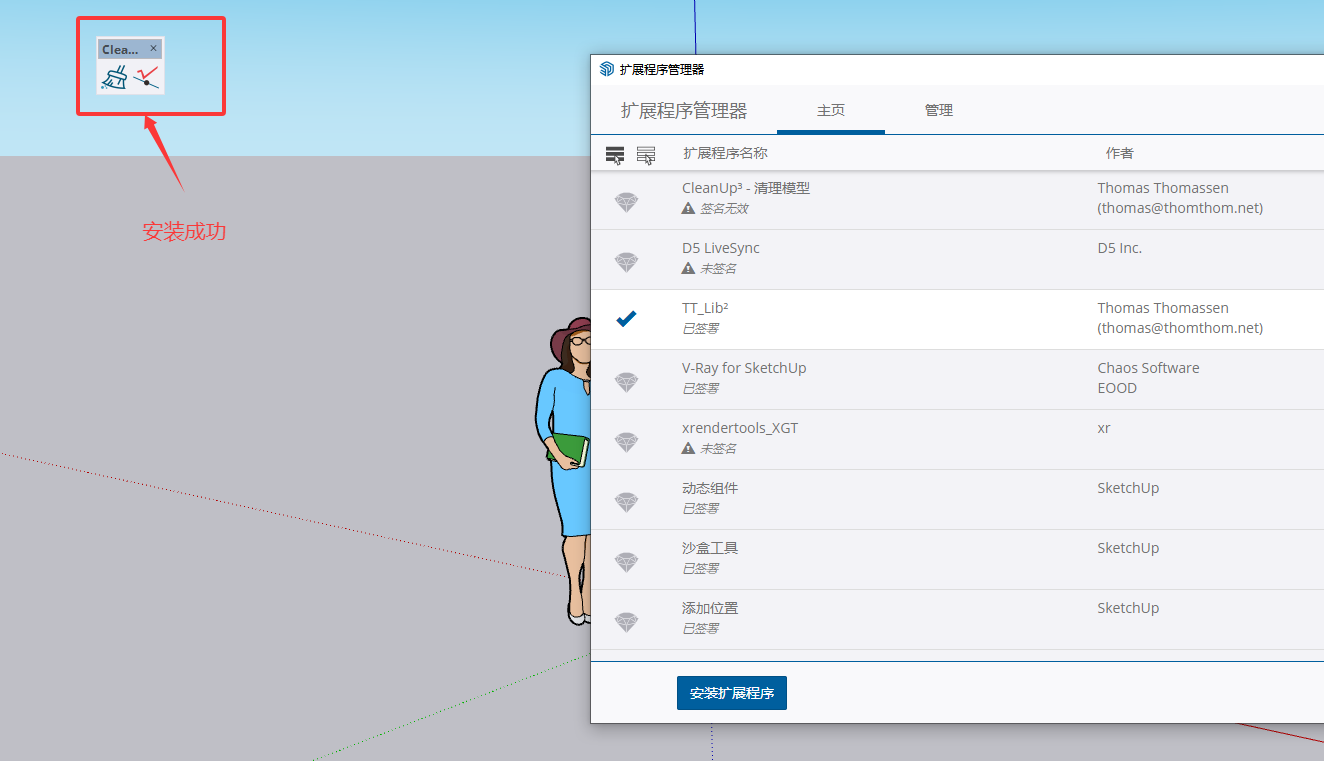Click the 签名无效 status text
Screen dimensions: 1324x761
point(724,209)
